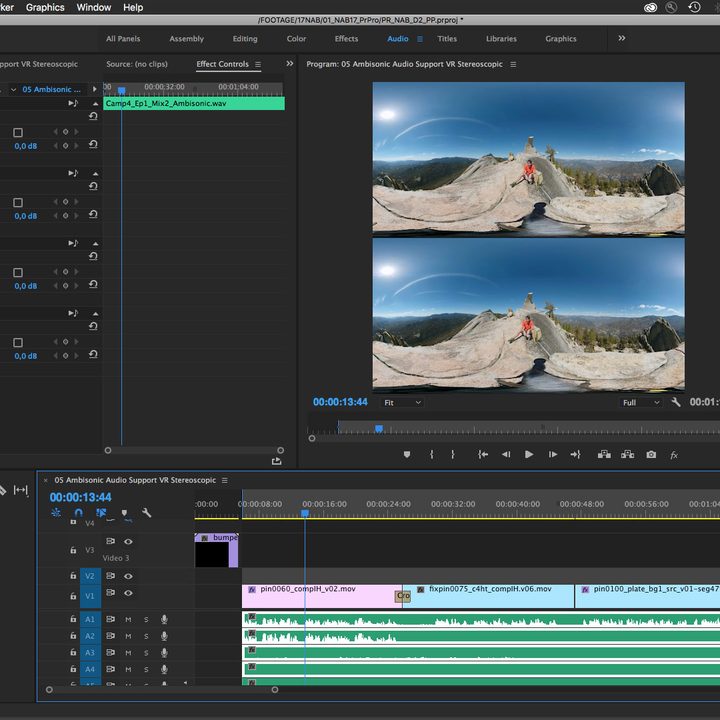Click the Mark In bracket button
Screen dimensions: 720x720
(x=432, y=455)
